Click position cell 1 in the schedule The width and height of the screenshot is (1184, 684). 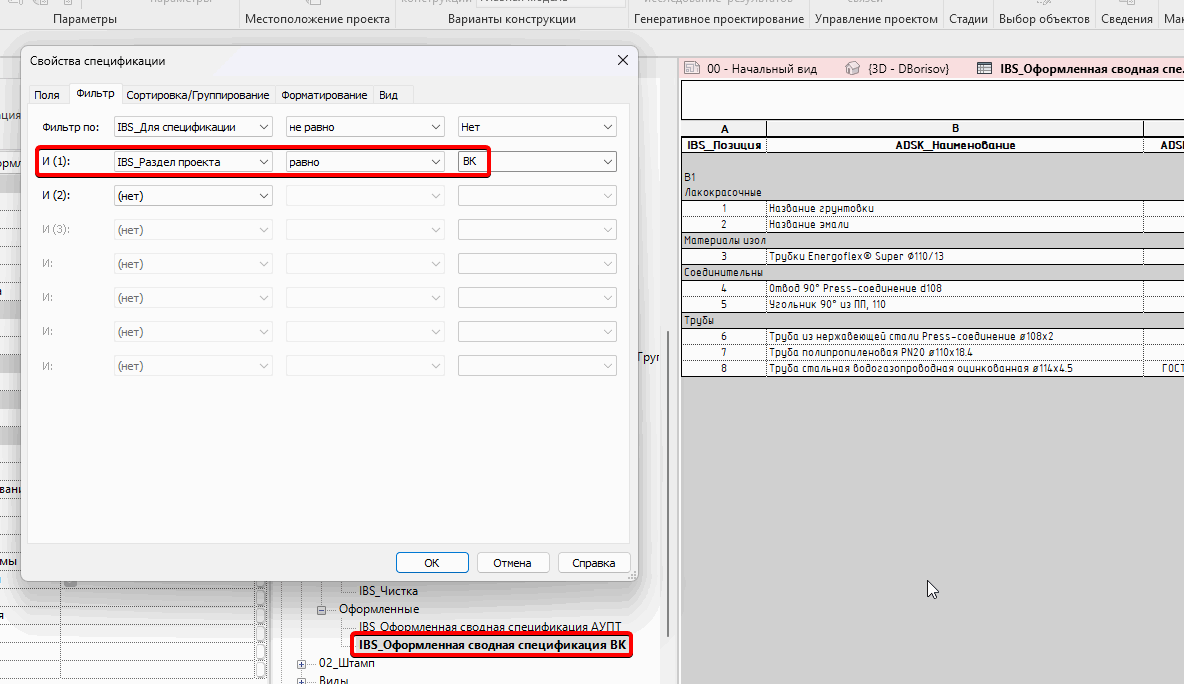[724, 208]
